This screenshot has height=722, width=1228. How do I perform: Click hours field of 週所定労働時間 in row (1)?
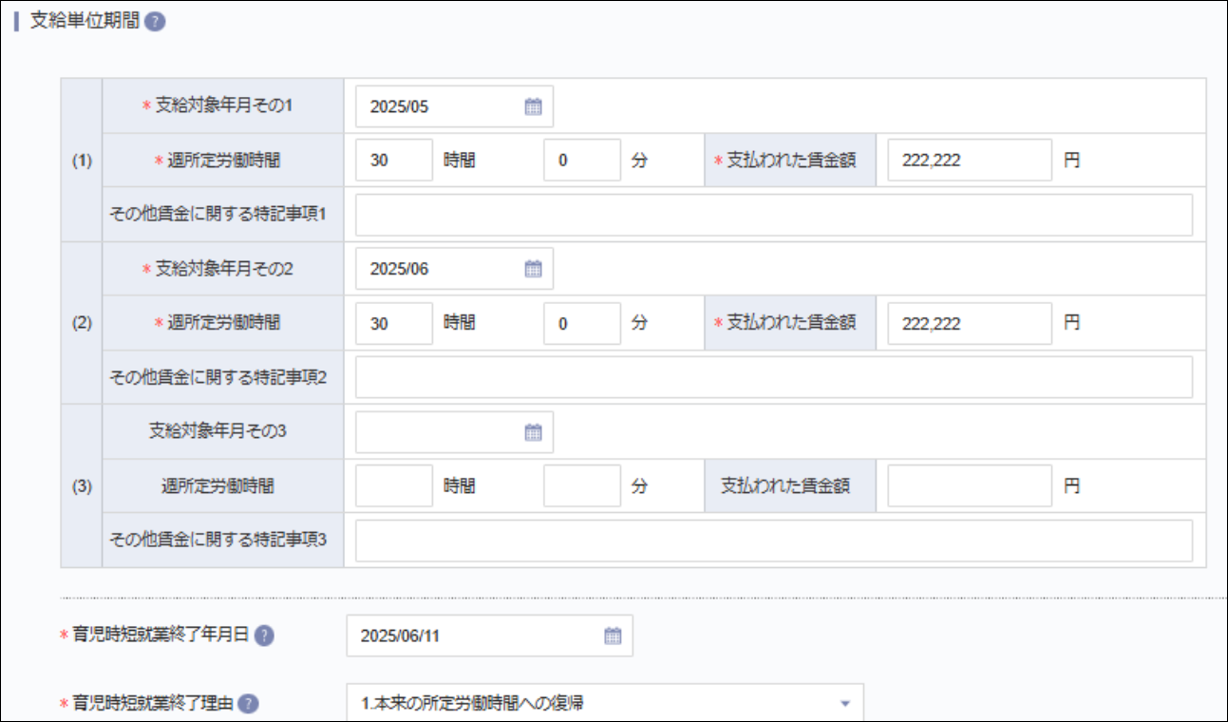[x=392, y=160]
